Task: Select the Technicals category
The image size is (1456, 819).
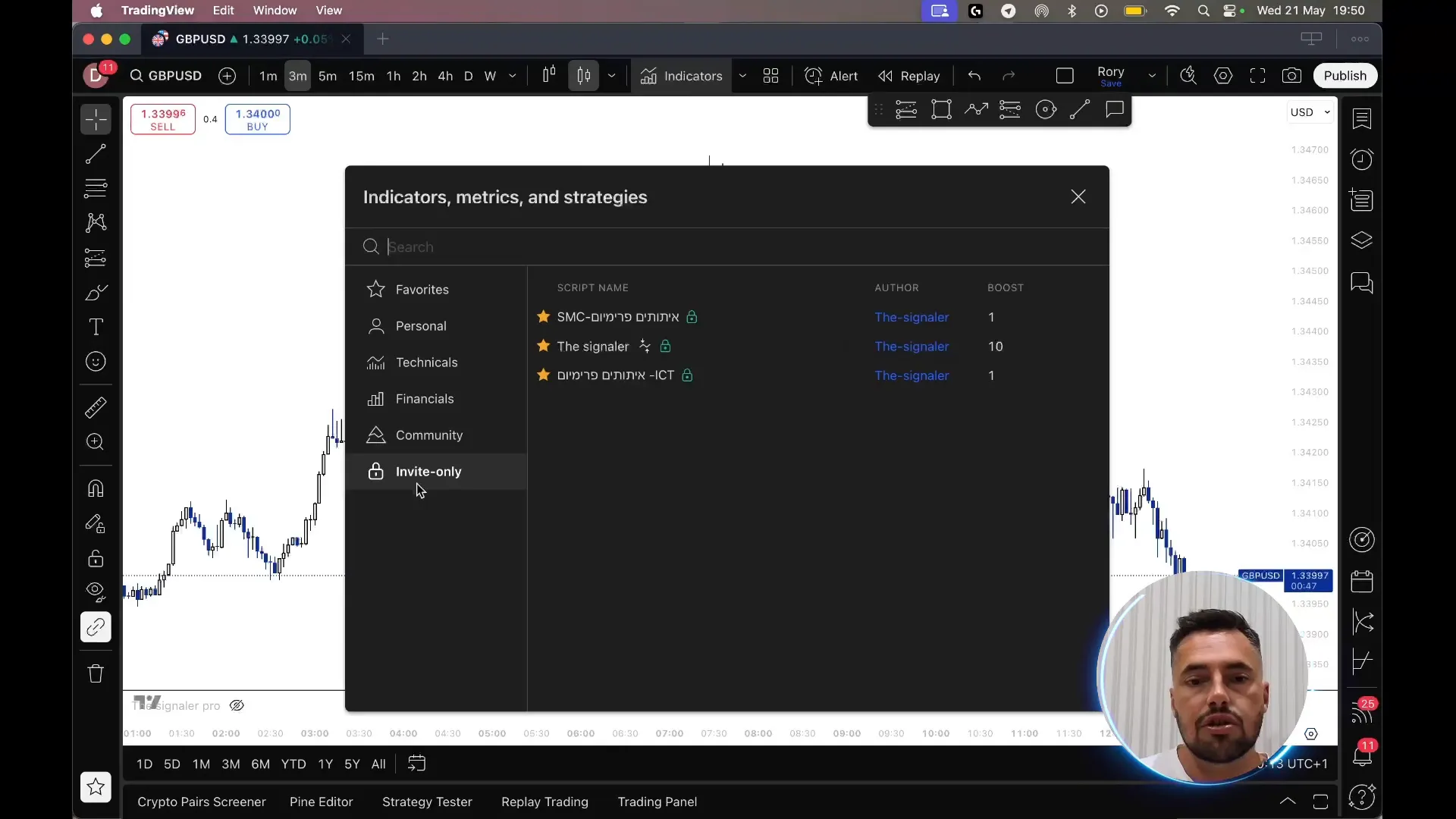Action: click(436, 362)
